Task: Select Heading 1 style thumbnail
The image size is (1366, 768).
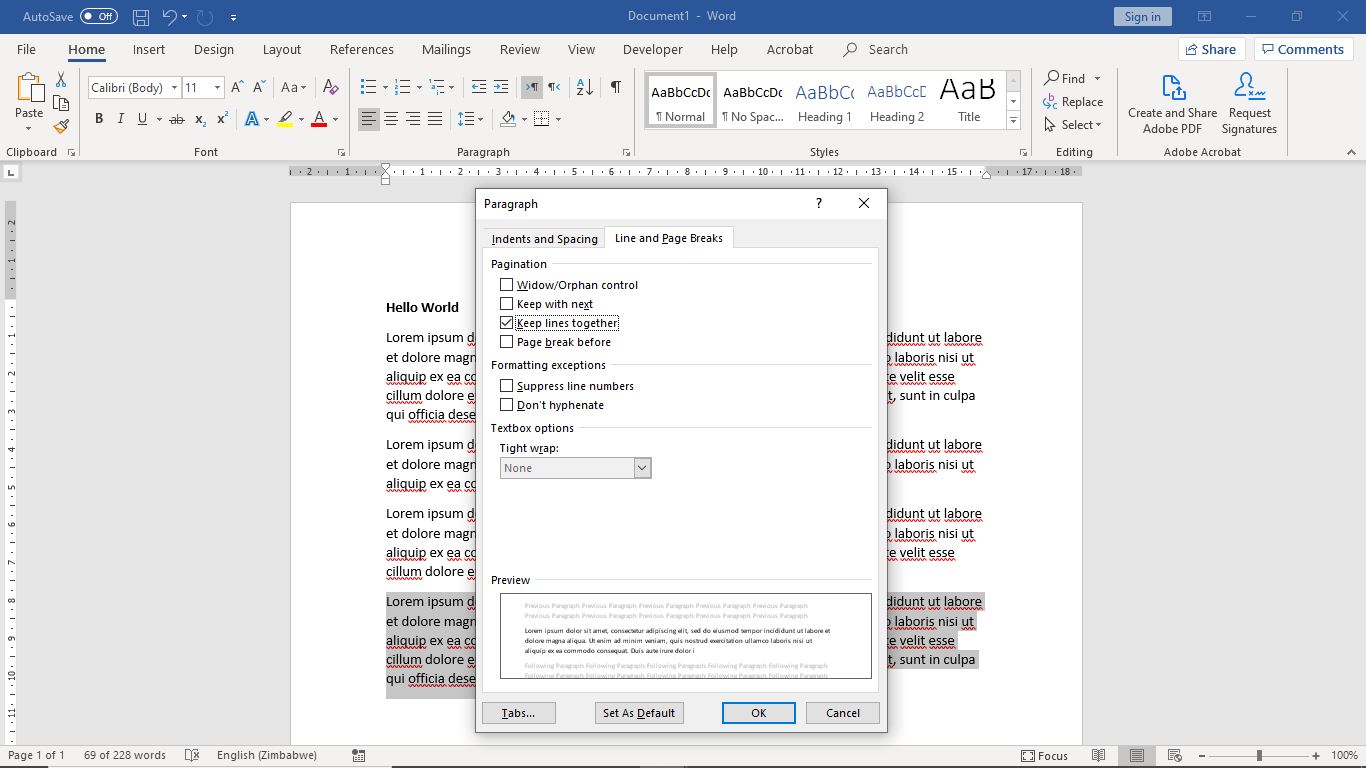Action: coord(825,102)
